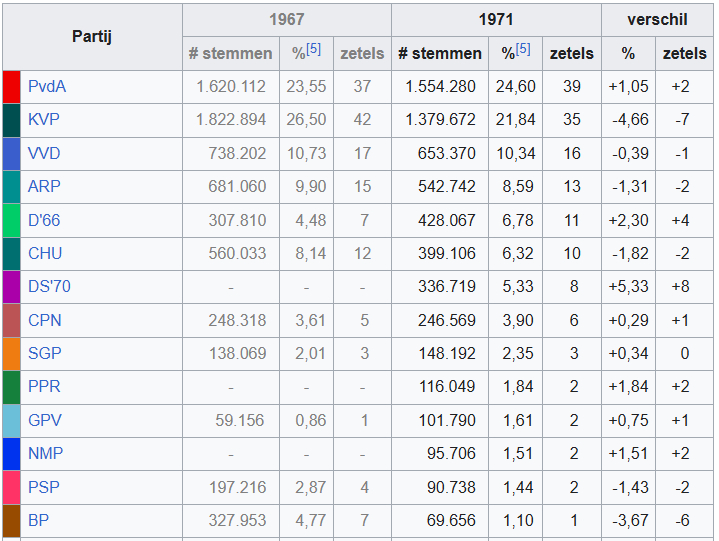The image size is (719, 541).
Task: Open the D'66 party link
Action: 44,220
